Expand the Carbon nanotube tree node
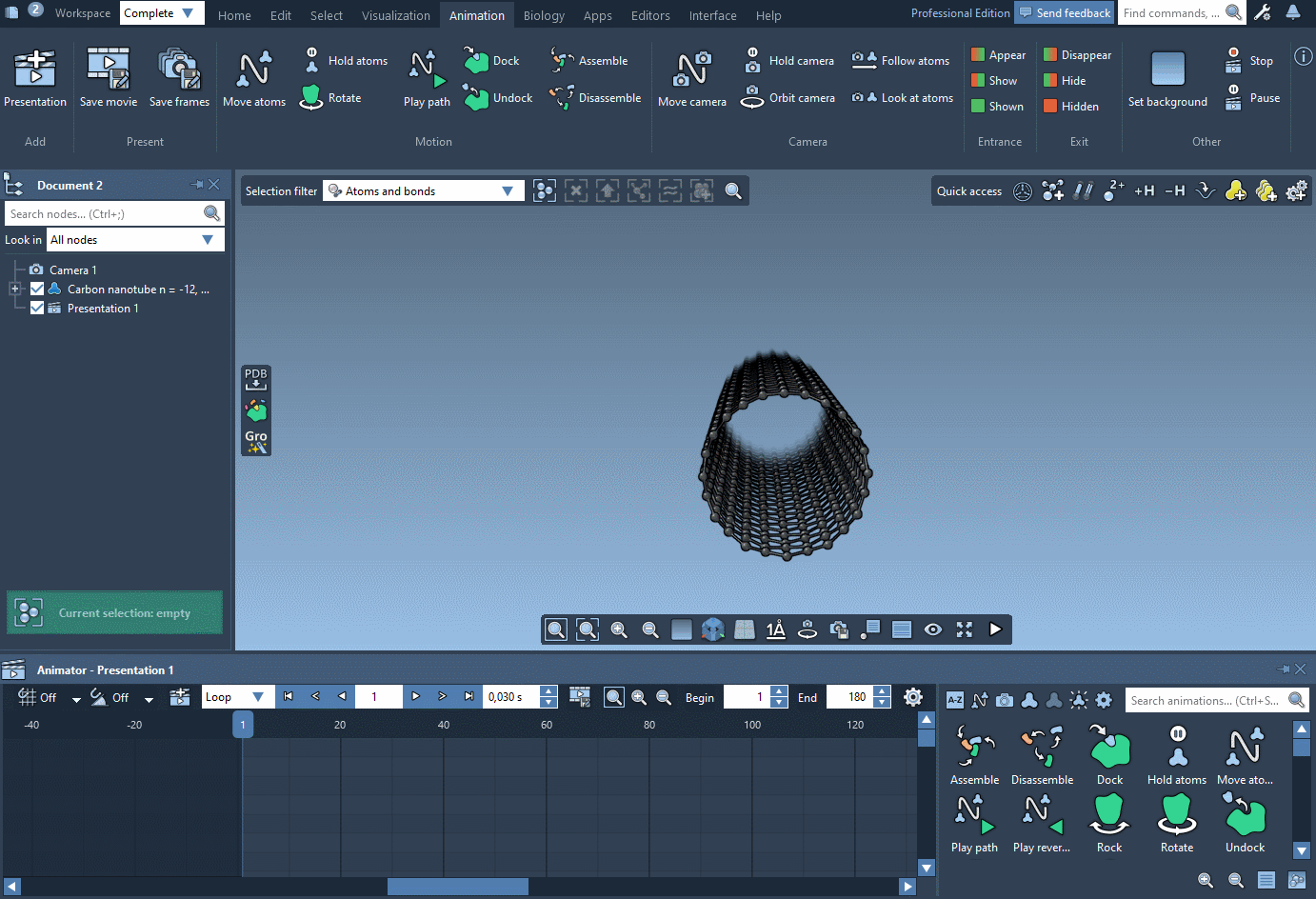This screenshot has width=1316, height=899. click(x=14, y=289)
